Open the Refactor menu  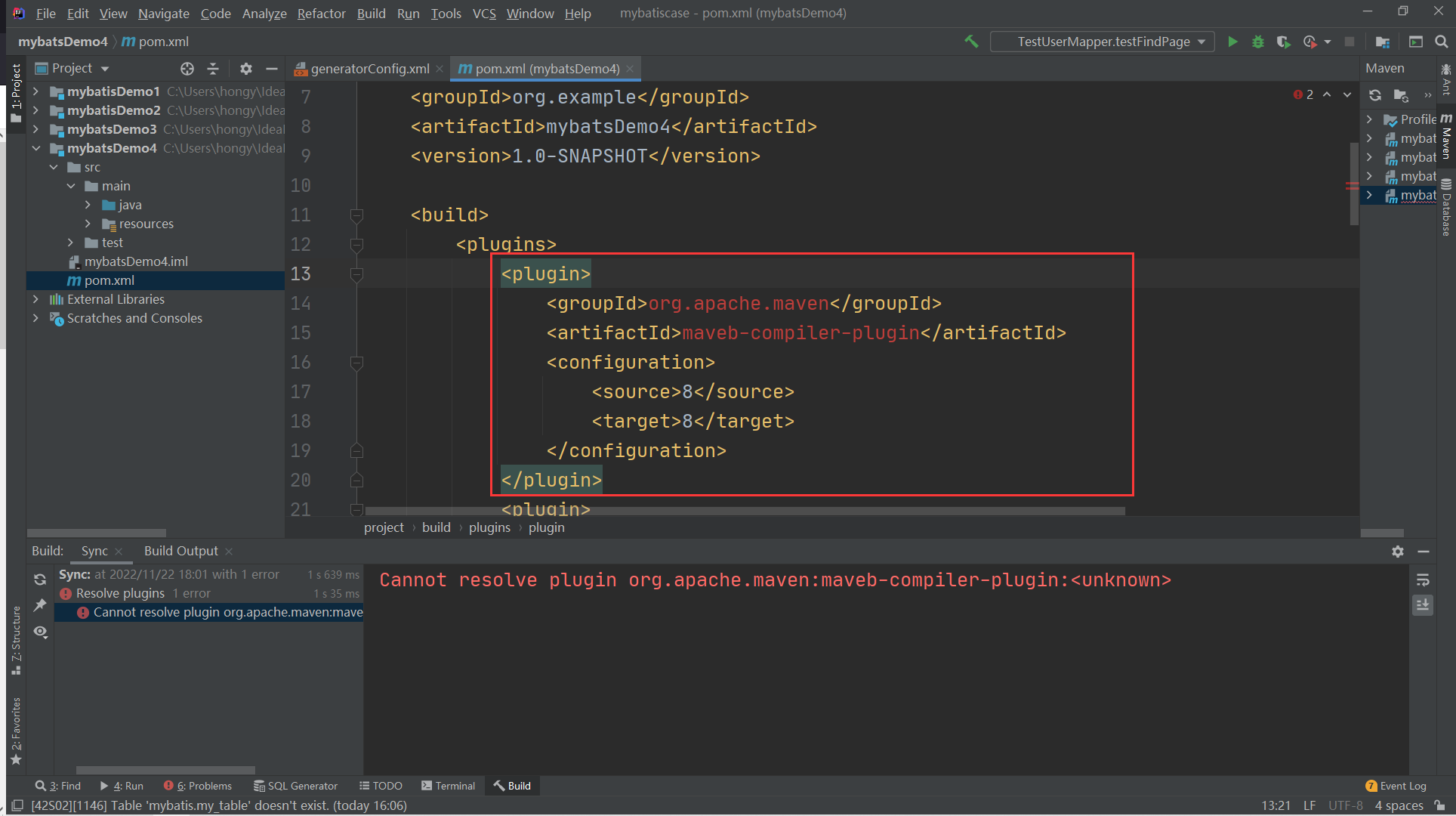pos(321,14)
